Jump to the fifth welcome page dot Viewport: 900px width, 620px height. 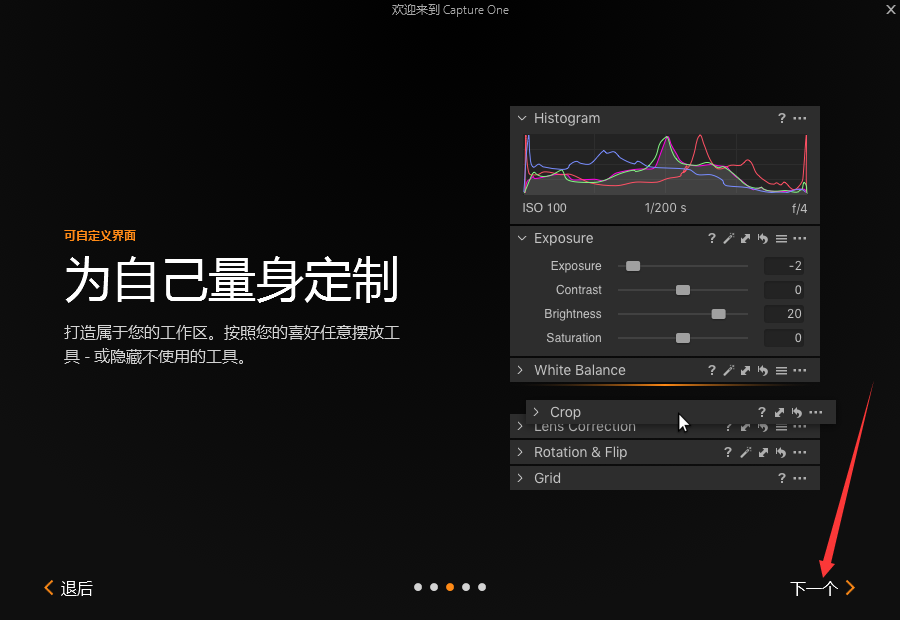[482, 587]
